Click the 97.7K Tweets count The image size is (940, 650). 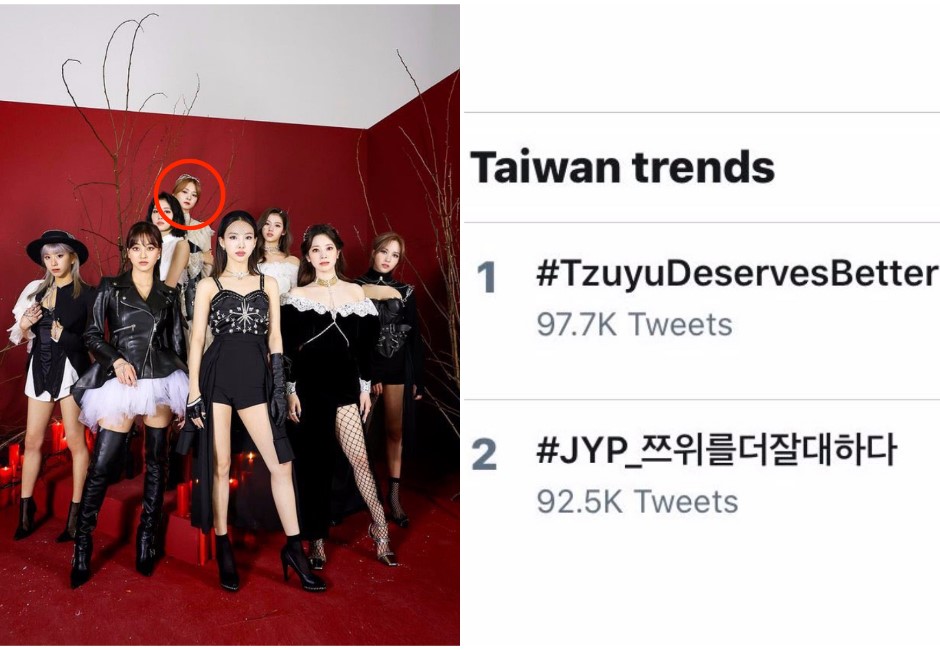click(x=634, y=325)
